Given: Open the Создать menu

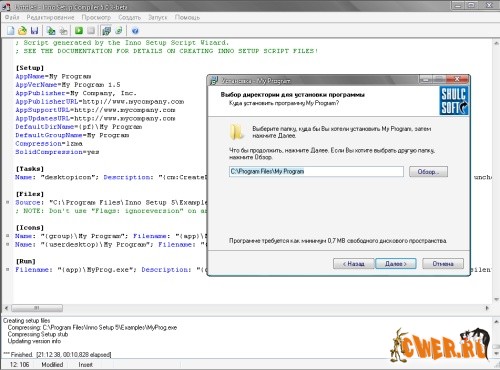Looking at the screenshot, I should point(130,17).
